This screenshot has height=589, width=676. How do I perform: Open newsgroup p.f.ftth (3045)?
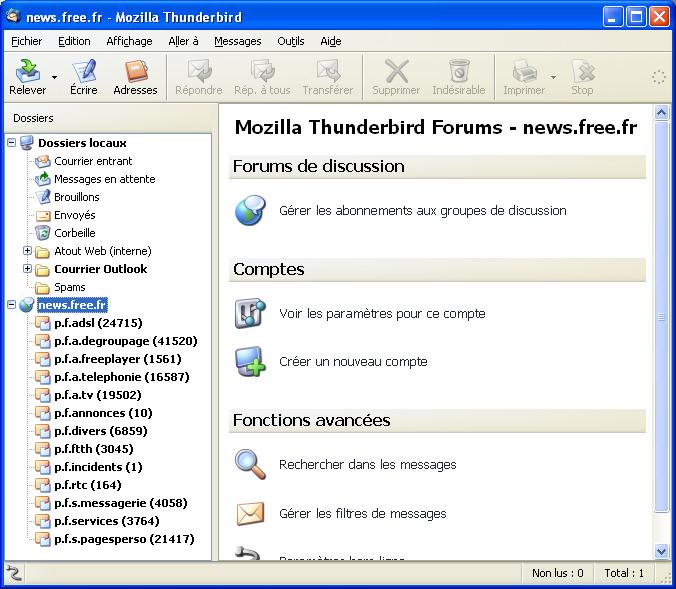coord(94,449)
